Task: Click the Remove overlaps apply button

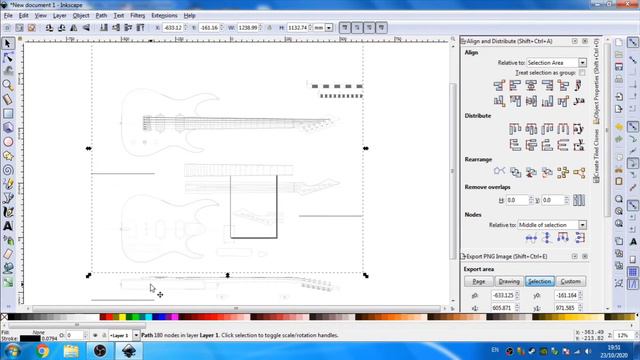Action: click(x=579, y=200)
